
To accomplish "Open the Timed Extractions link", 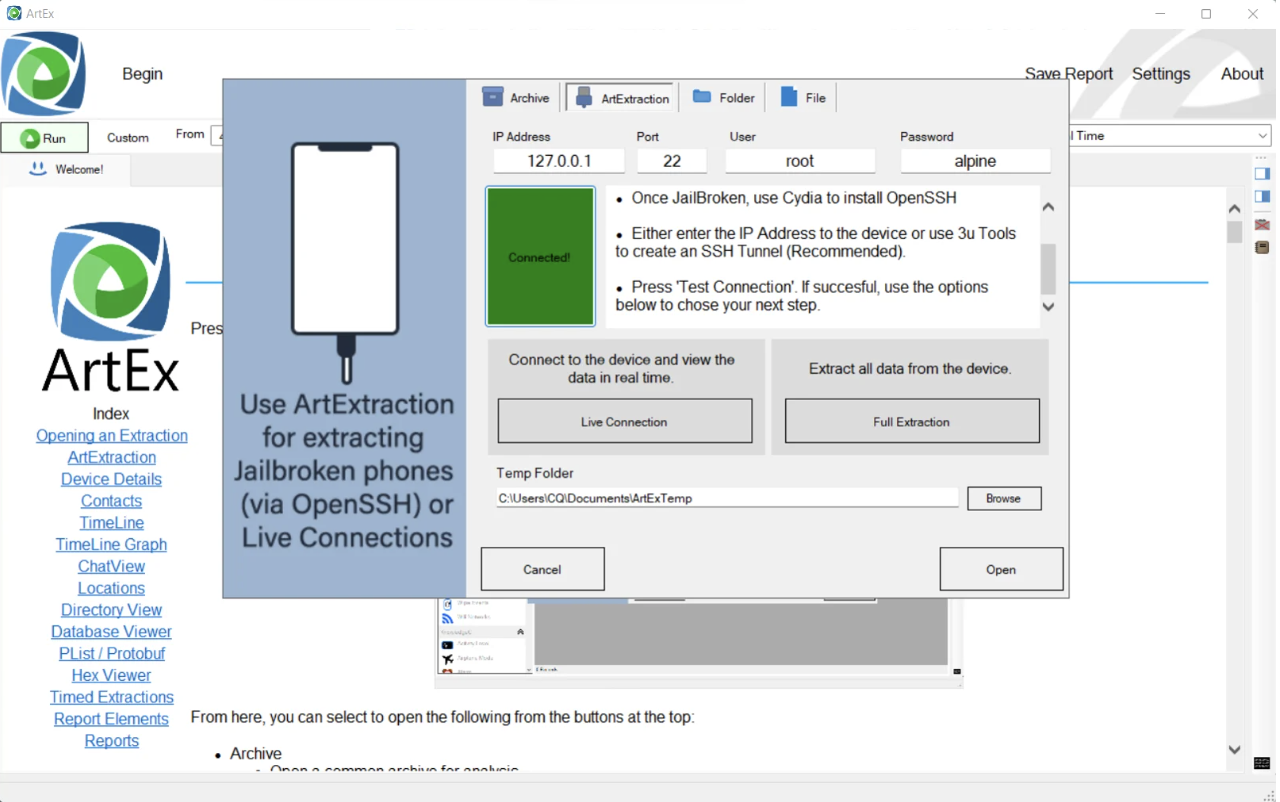I will tap(112, 698).
